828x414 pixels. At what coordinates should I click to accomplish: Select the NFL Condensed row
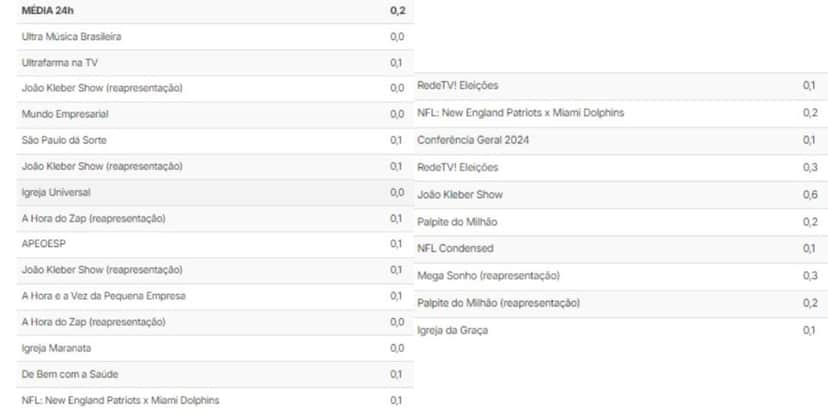coord(621,249)
